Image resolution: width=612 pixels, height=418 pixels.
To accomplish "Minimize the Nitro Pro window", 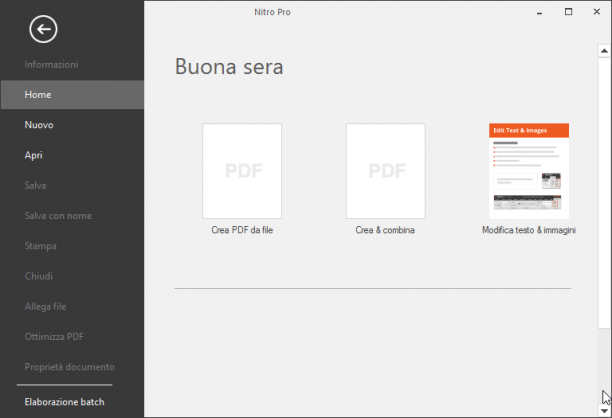I will tap(539, 13).
